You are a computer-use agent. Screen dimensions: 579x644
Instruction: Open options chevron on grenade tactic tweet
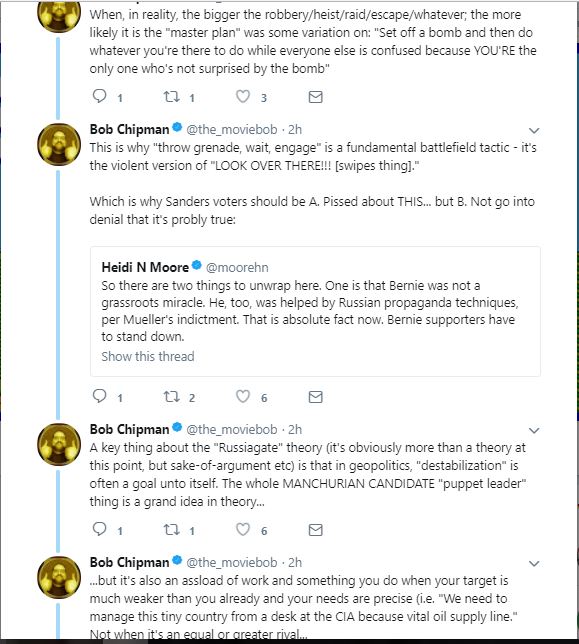[x=534, y=131]
